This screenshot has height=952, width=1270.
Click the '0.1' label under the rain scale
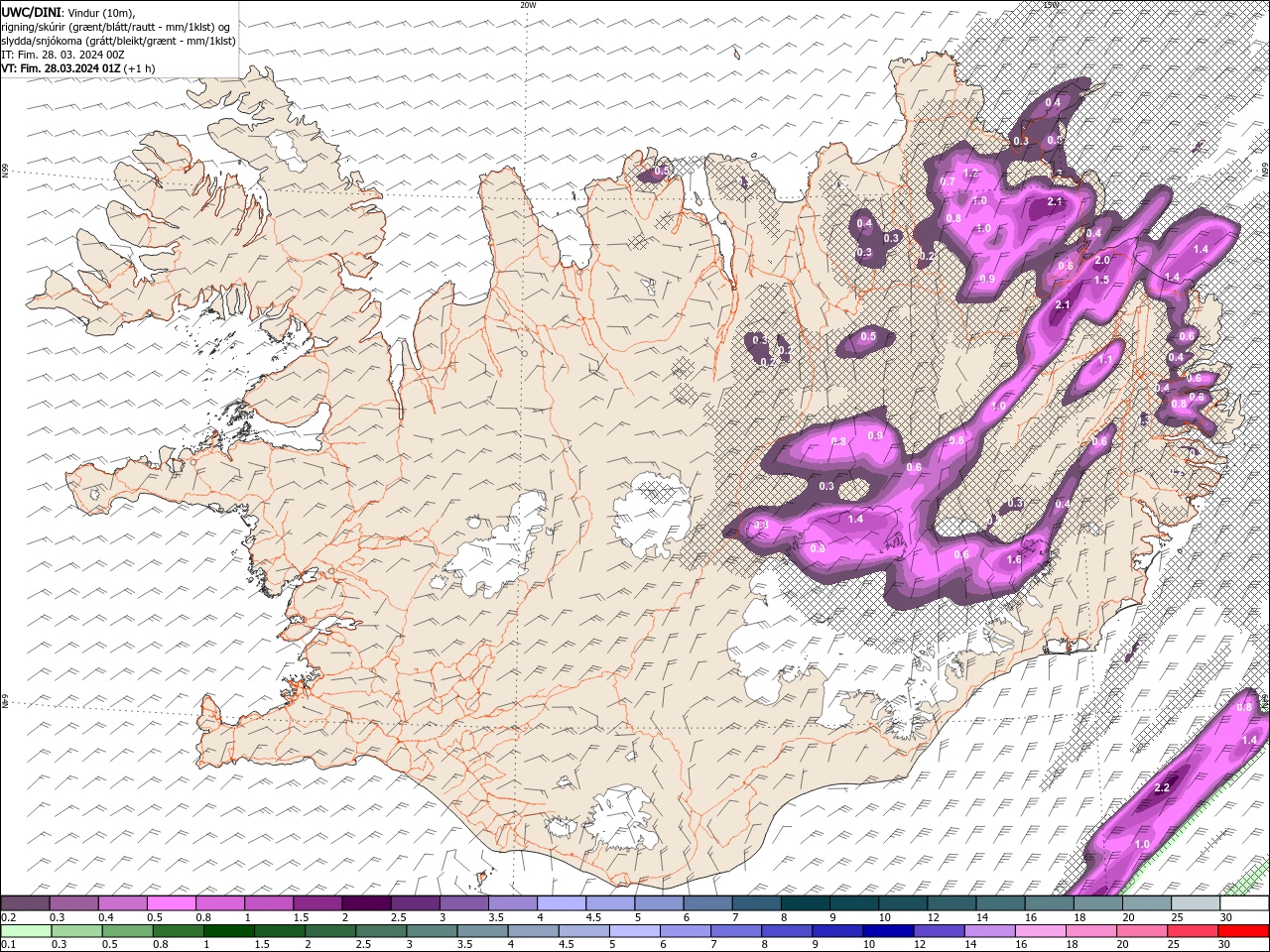(8, 945)
